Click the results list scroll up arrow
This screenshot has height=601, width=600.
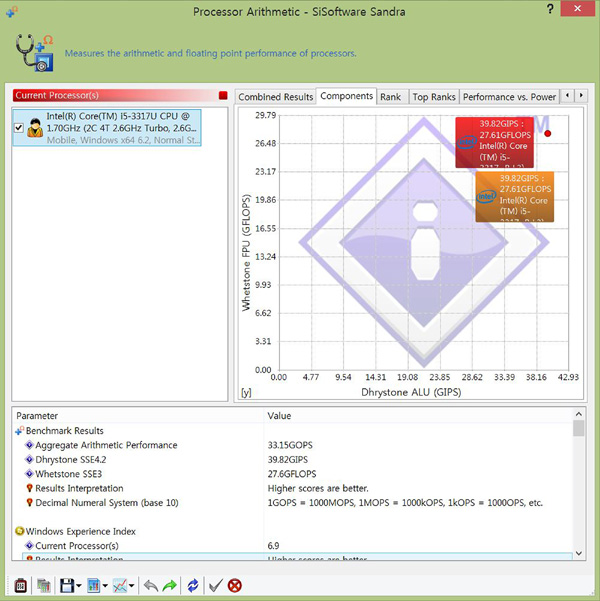[x=579, y=414]
